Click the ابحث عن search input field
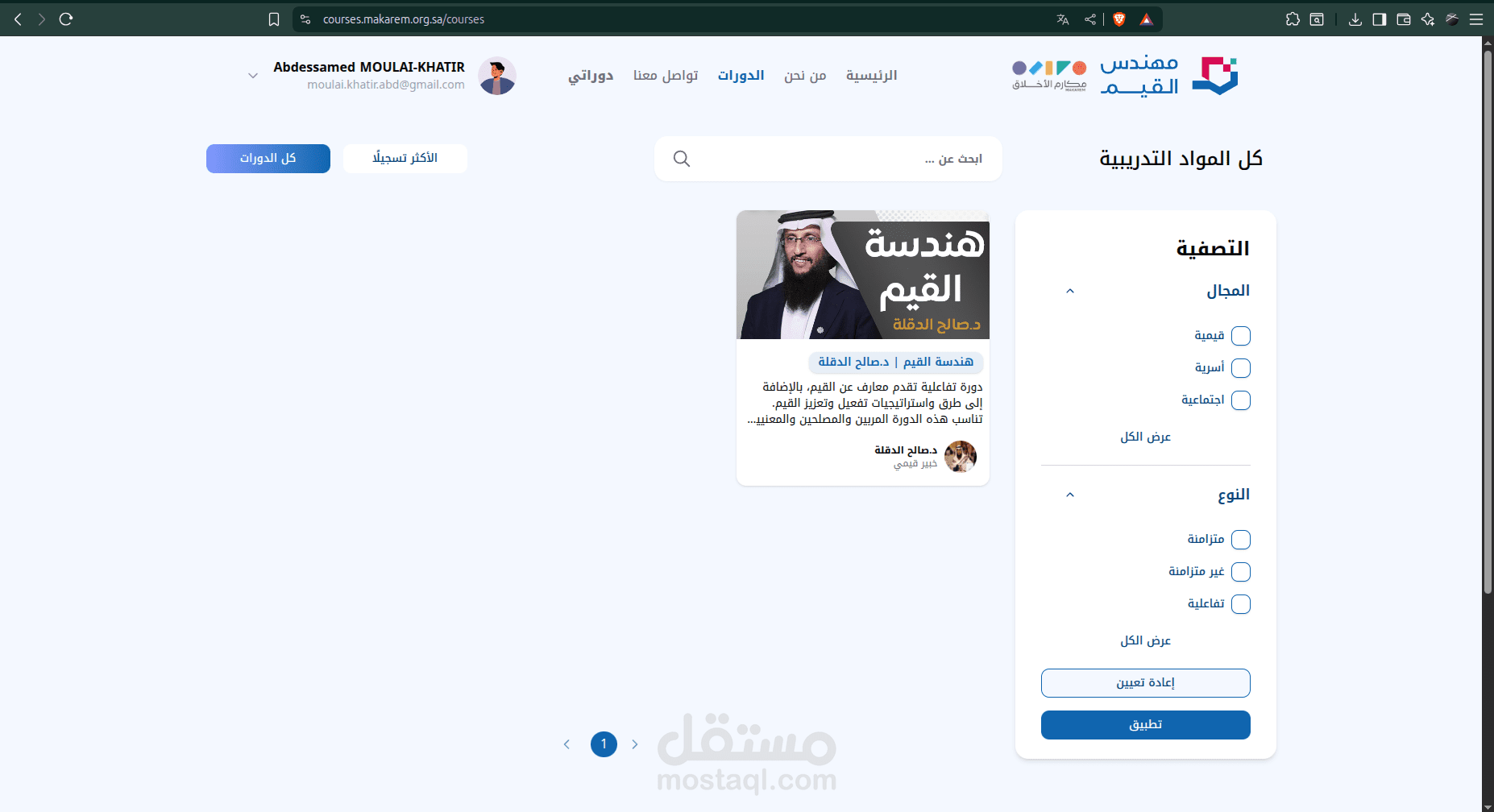Viewport: 1494px width, 812px height. pyautogui.click(x=838, y=159)
